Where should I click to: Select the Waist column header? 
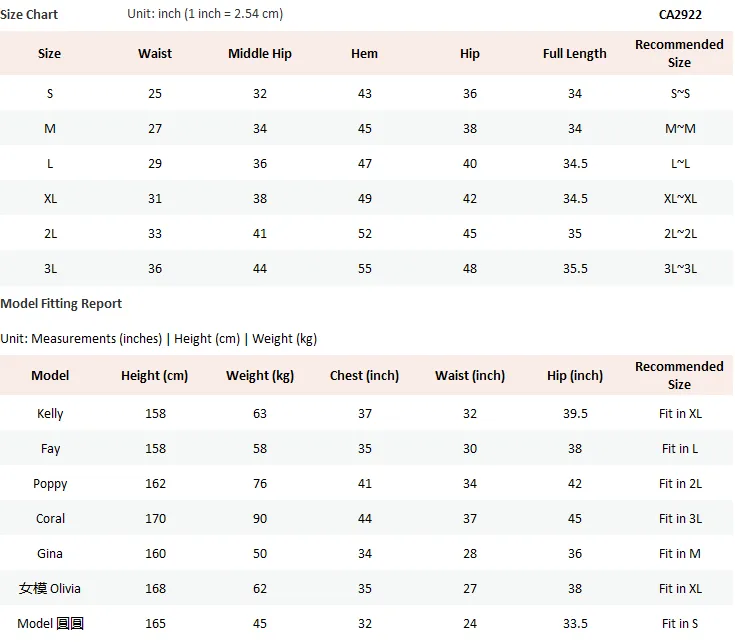(x=155, y=53)
